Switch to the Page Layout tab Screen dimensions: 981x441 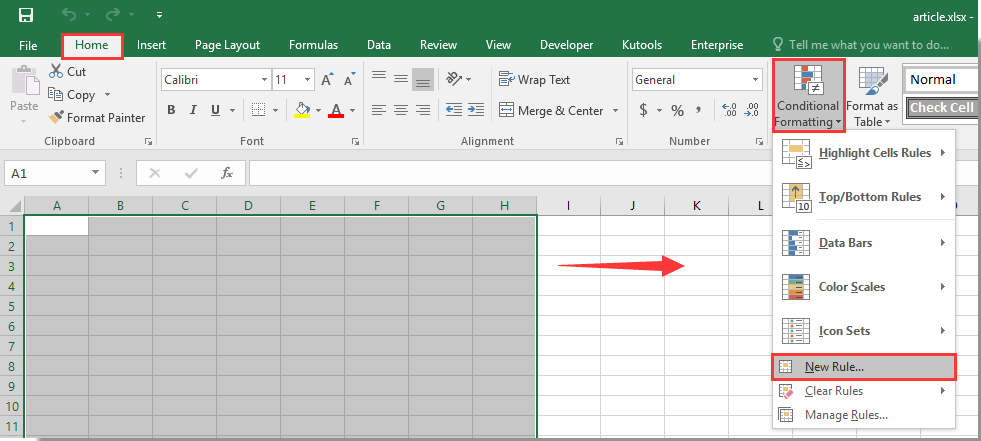coord(227,45)
